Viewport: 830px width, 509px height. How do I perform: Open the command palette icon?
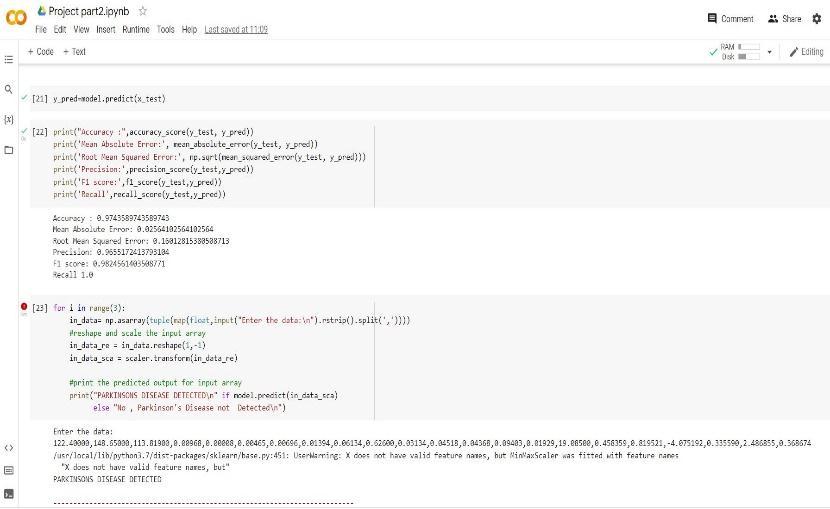click(9, 470)
